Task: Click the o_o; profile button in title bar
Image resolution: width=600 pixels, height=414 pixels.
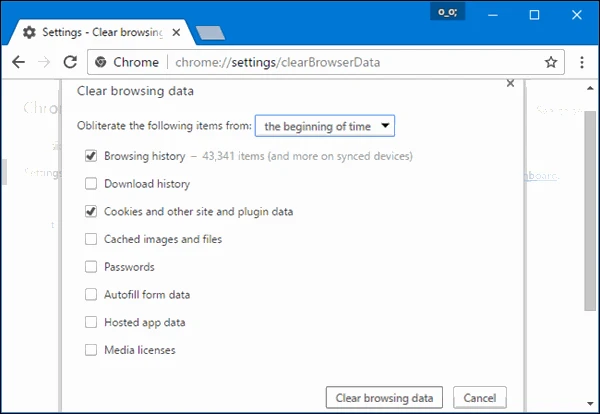Action: (x=447, y=12)
